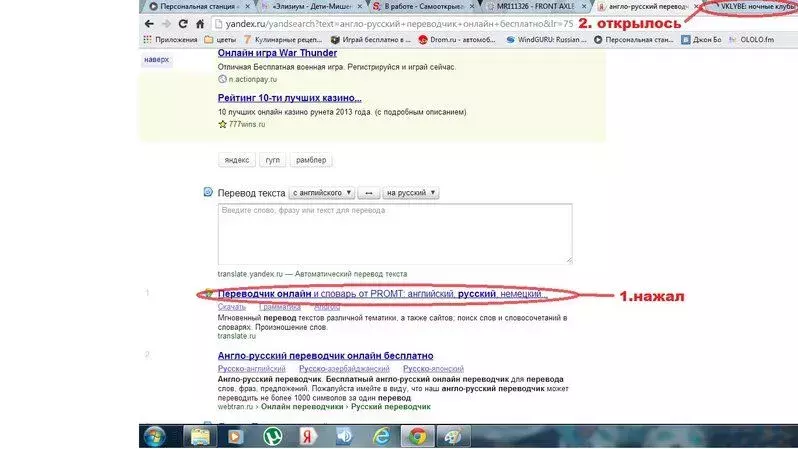Swap translation languages with arrow button
Image resolution: width=798 pixels, height=449 pixels.
[x=368, y=193]
